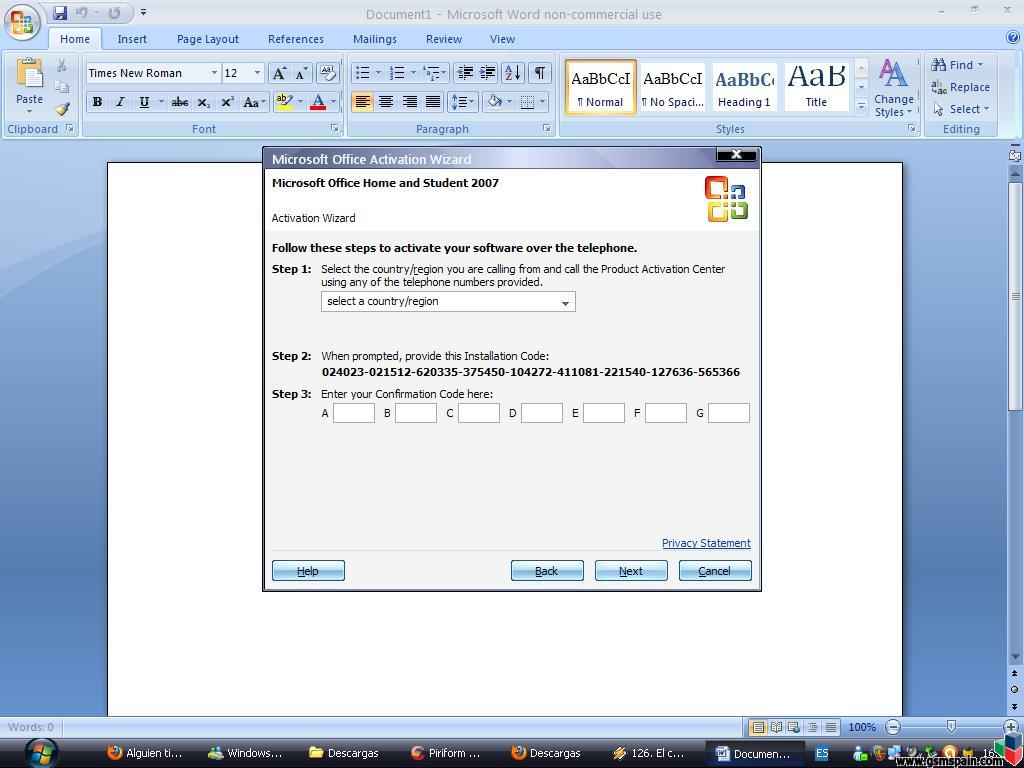
Task: Click the Save icon in Quick Access Toolbar
Action: 60,12
